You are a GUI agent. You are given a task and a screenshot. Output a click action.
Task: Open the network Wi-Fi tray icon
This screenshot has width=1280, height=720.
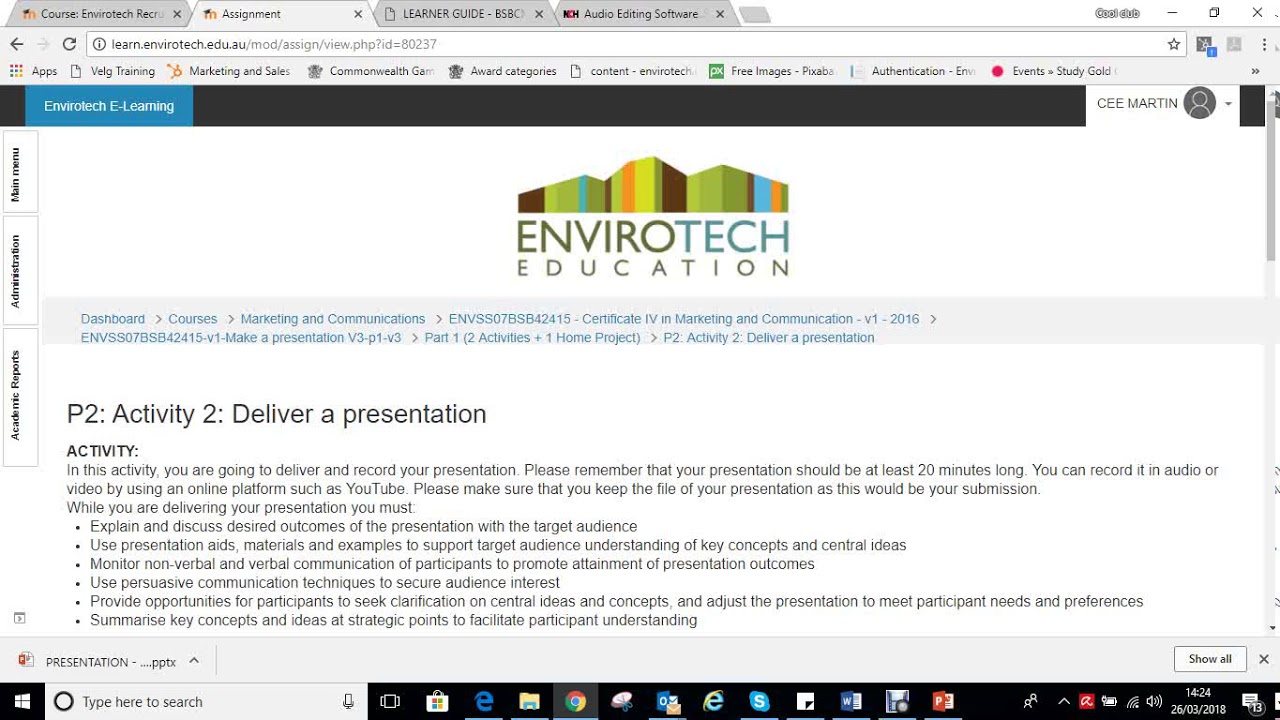coord(1132,701)
